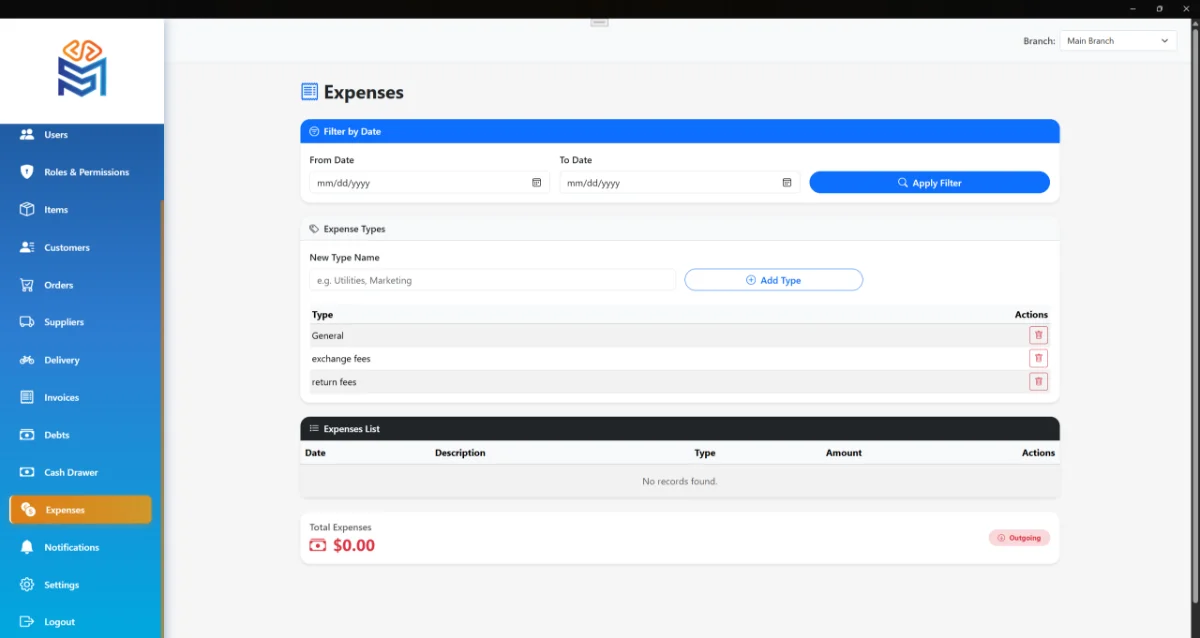
Task: Open the To Date calendar picker icon
Action: 787,183
